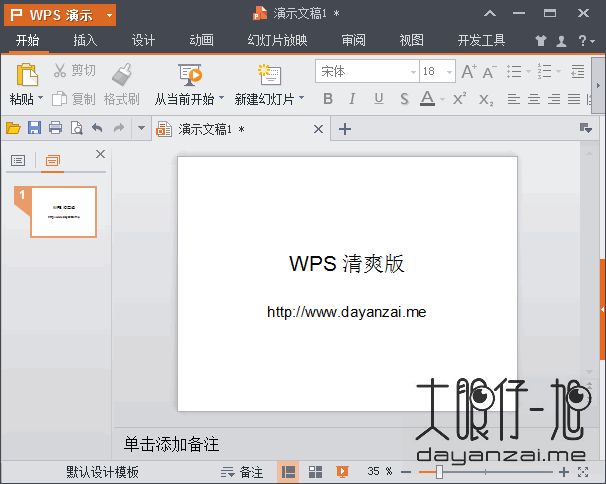Open the 动画 (Animation) tab
The width and height of the screenshot is (606, 484).
pyautogui.click(x=201, y=40)
